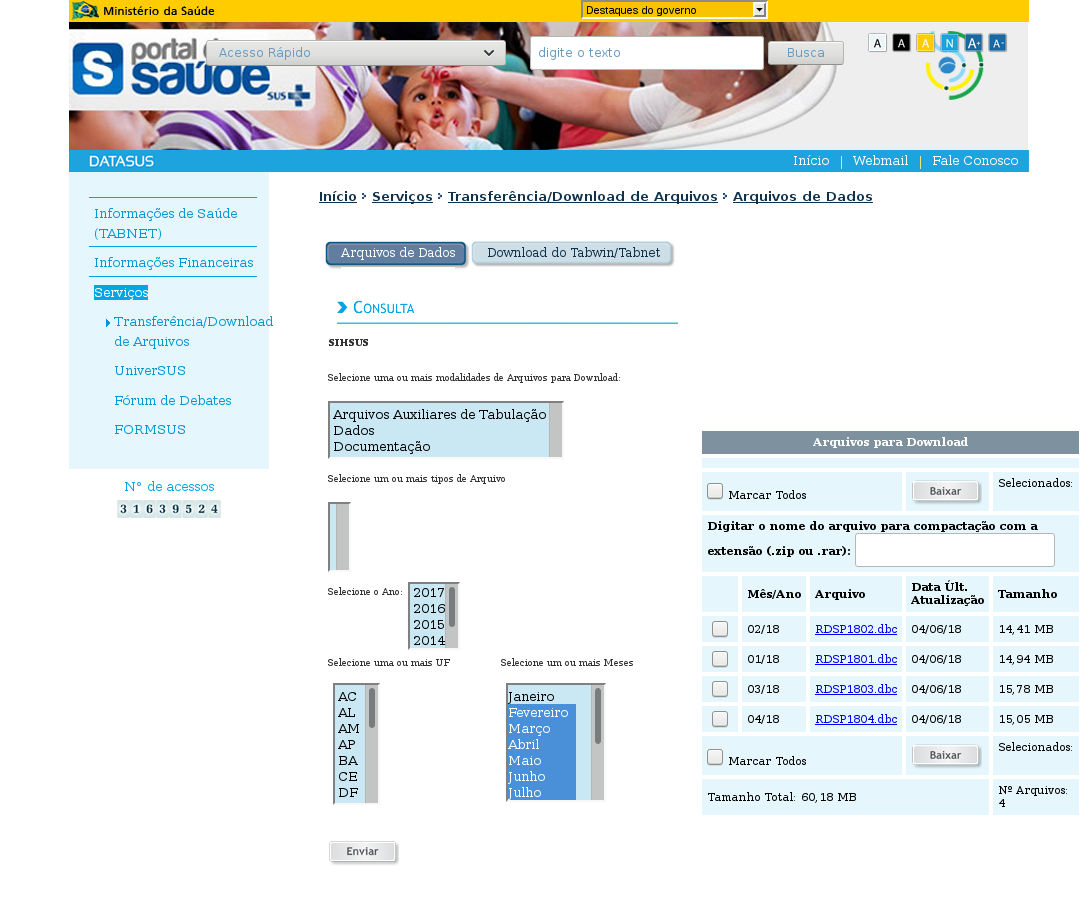Click the Brazil flag icon beside Ministério da Saúde
This screenshot has height=911, width=1092.
(86, 10)
